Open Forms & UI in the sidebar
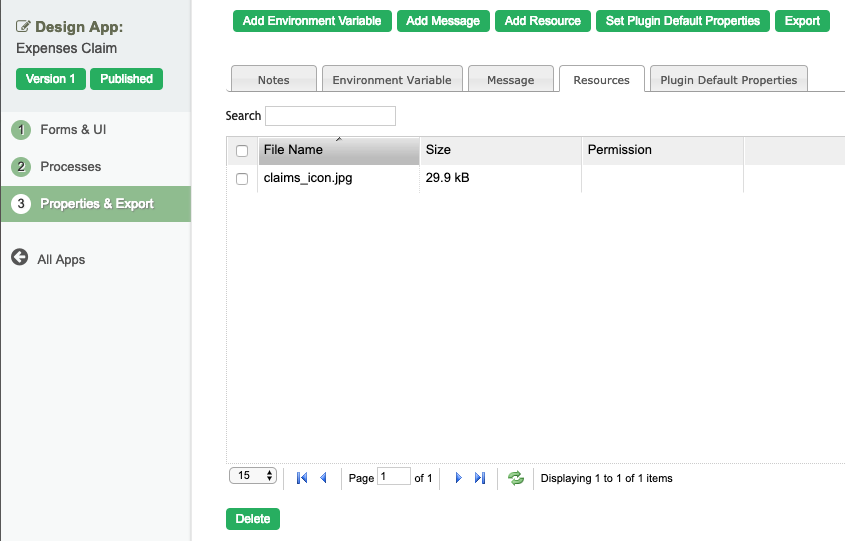This screenshot has width=845, height=541. (73, 130)
